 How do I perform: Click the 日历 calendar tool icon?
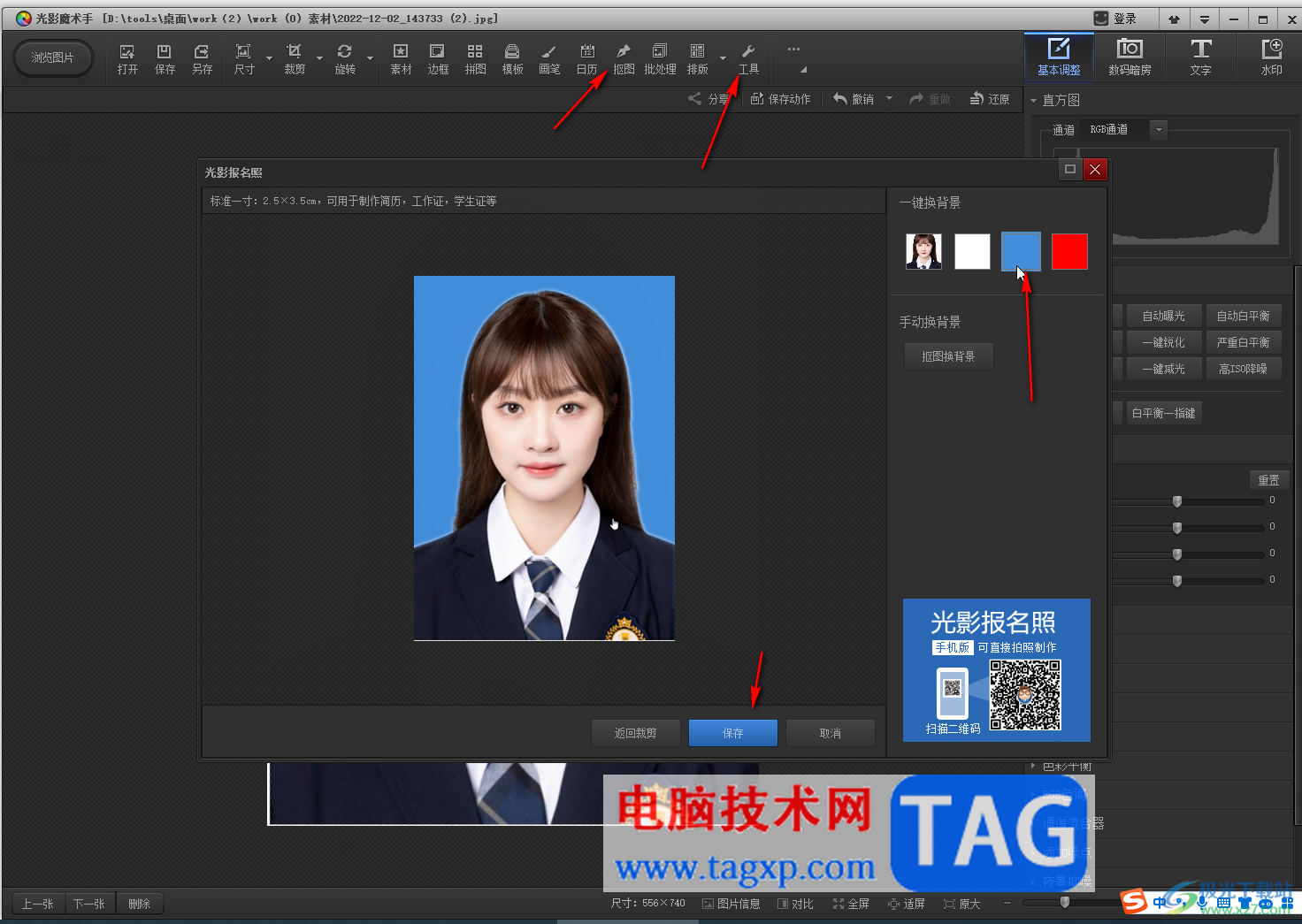586,58
